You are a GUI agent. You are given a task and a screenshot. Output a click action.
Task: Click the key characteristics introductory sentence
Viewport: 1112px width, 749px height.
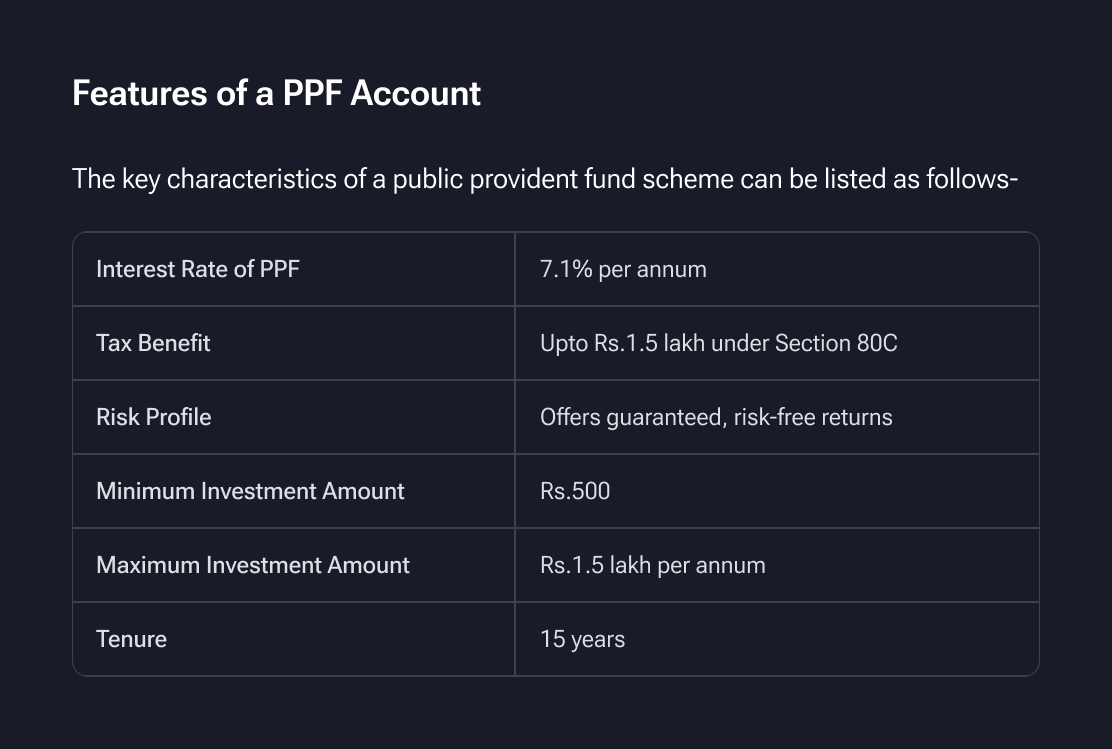[545, 180]
